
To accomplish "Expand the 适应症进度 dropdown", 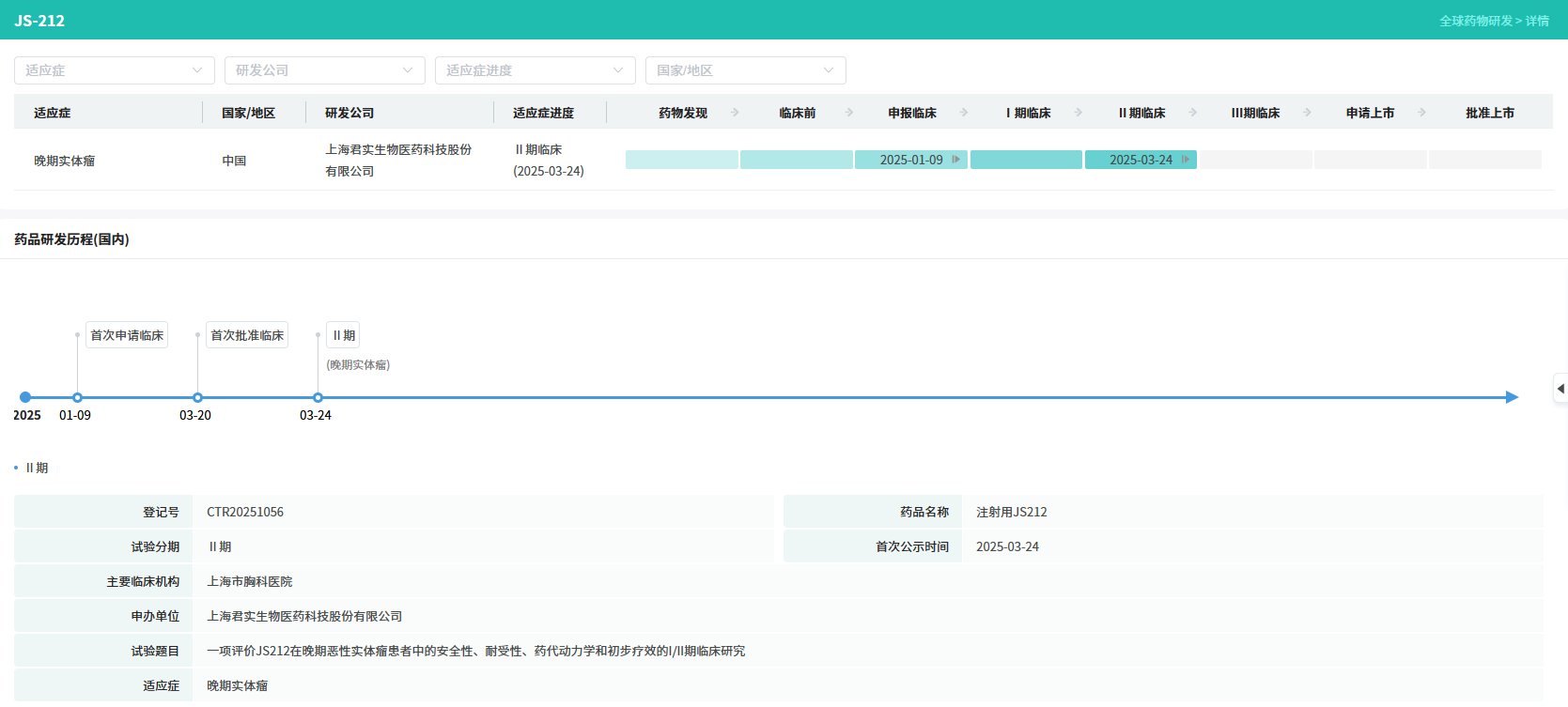I will [x=535, y=70].
